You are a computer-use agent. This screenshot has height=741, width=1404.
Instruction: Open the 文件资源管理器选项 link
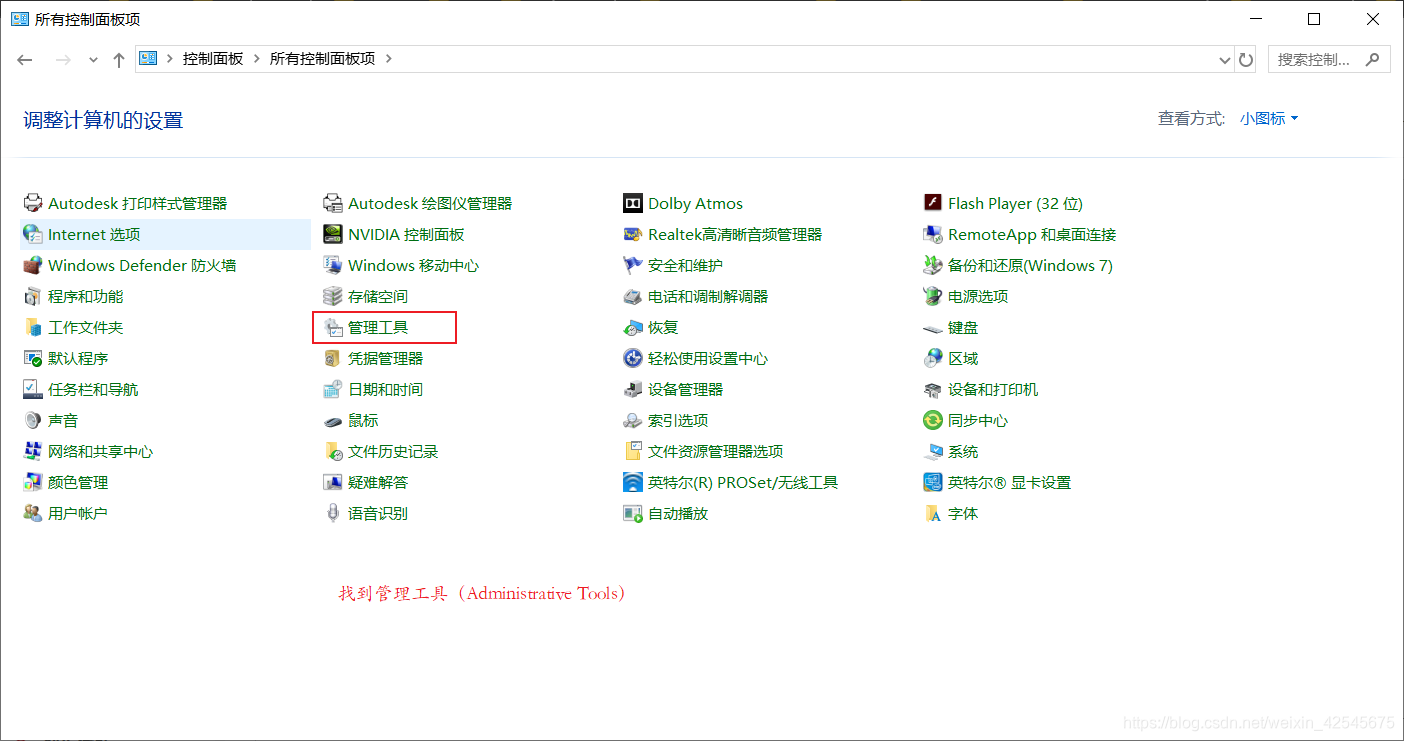coord(716,452)
